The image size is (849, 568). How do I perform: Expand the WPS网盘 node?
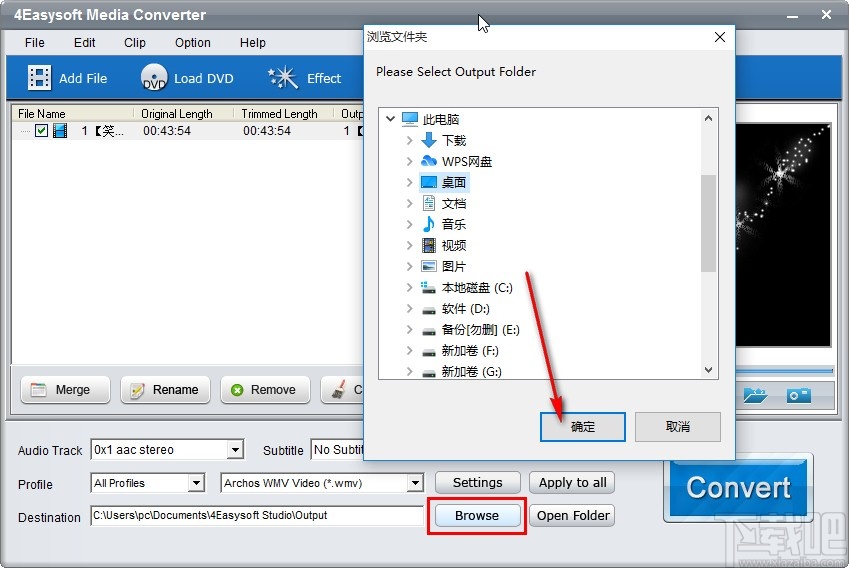point(409,161)
